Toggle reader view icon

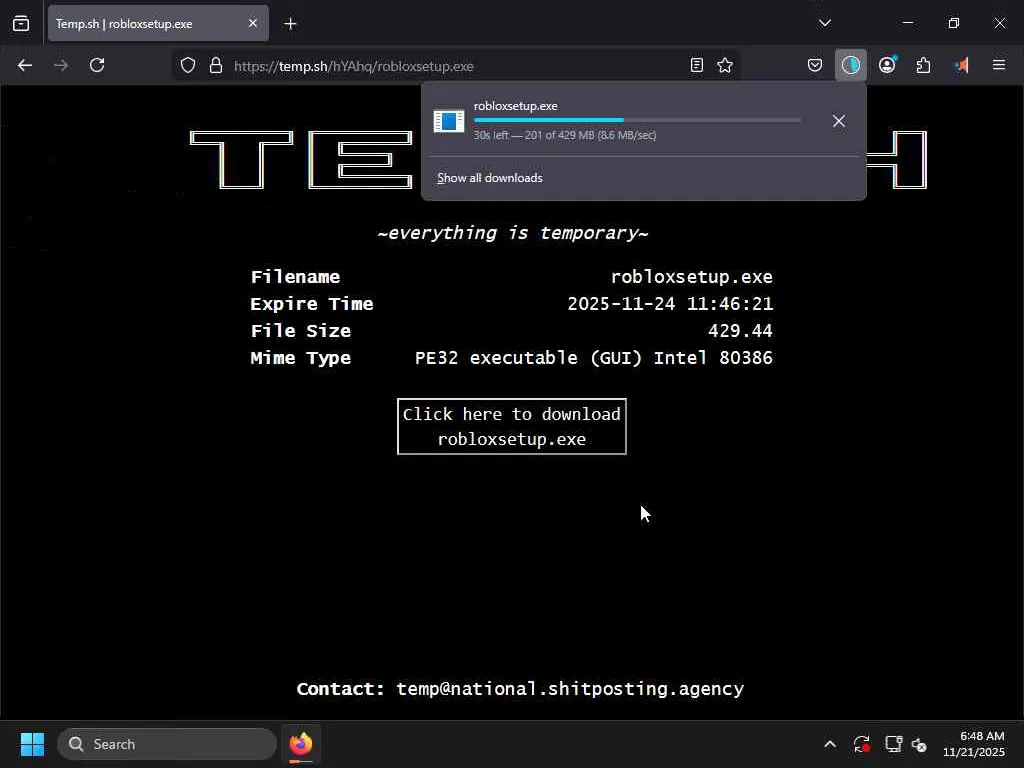(x=697, y=65)
